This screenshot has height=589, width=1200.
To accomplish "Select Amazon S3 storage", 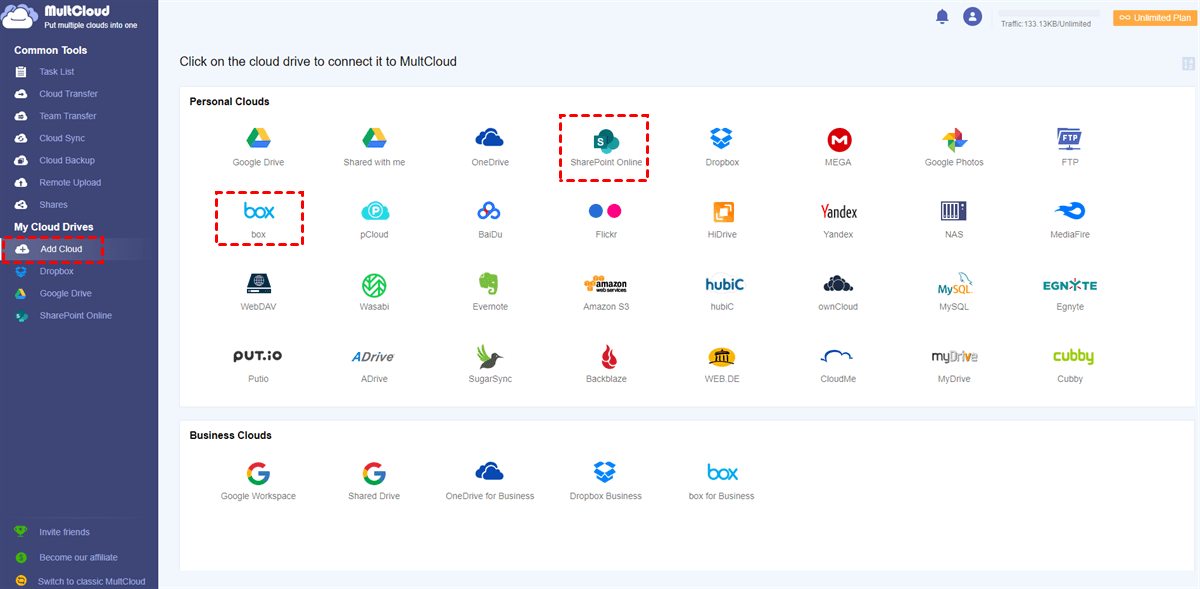I will click(606, 291).
